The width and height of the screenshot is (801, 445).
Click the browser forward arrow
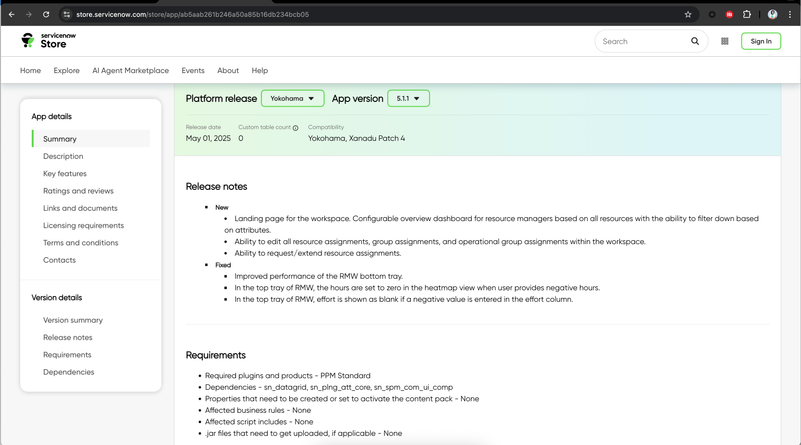pos(29,14)
